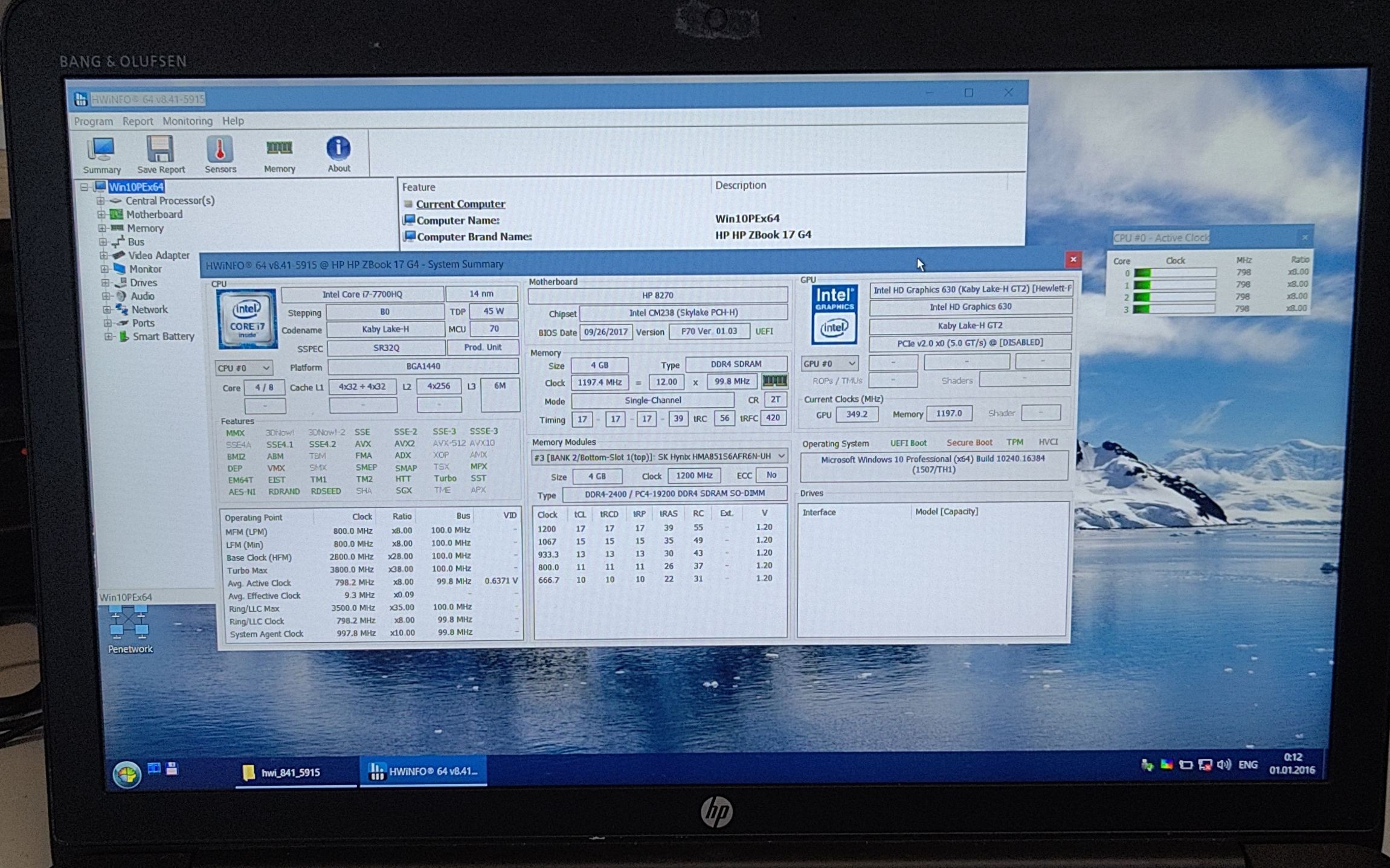Expand the Motherboard tree node
The height and width of the screenshot is (868, 1390).
click(101, 214)
